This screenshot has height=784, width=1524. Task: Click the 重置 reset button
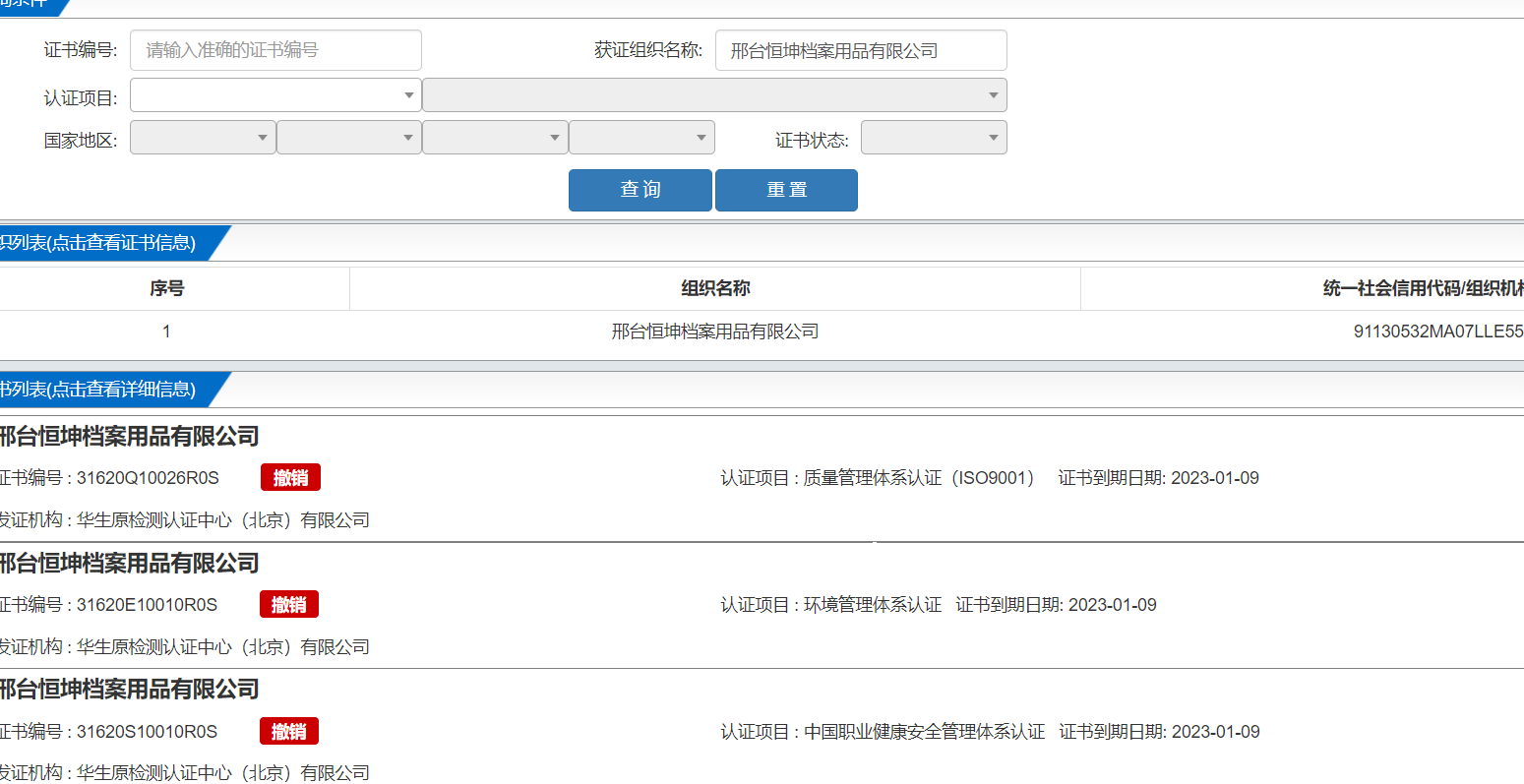[x=786, y=190]
